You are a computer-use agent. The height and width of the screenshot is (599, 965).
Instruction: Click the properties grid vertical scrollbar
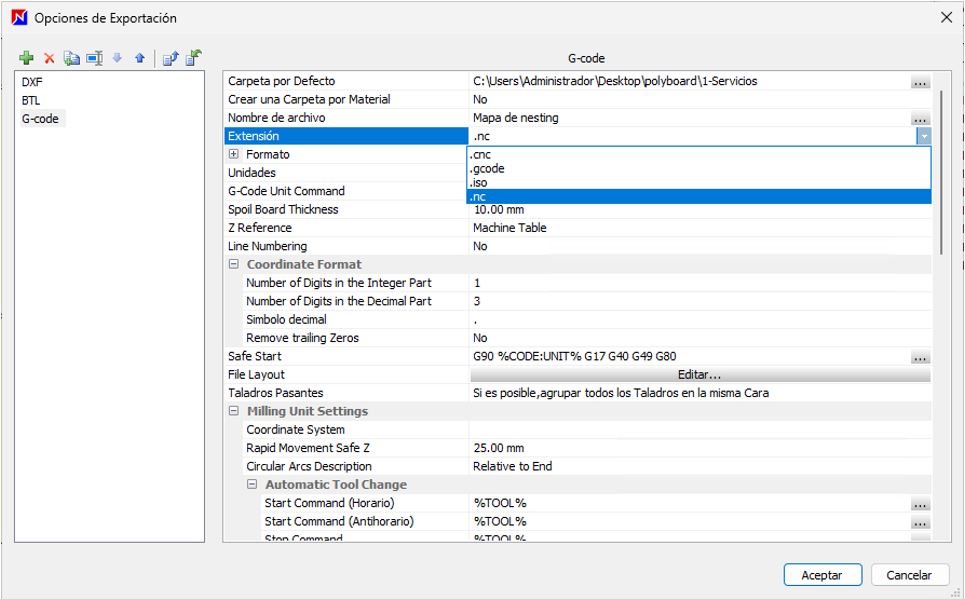(x=940, y=172)
